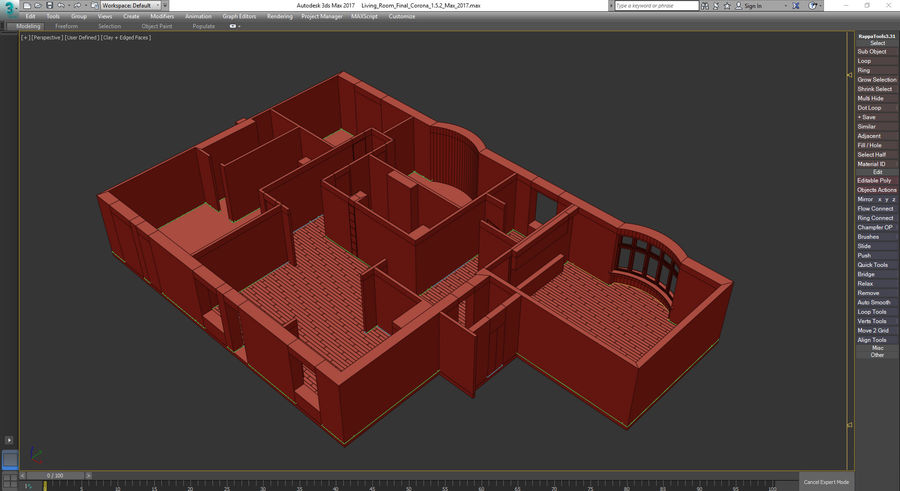Click the Favorites star icon
This screenshot has width=900, height=491.
pyautogui.click(x=727, y=6)
